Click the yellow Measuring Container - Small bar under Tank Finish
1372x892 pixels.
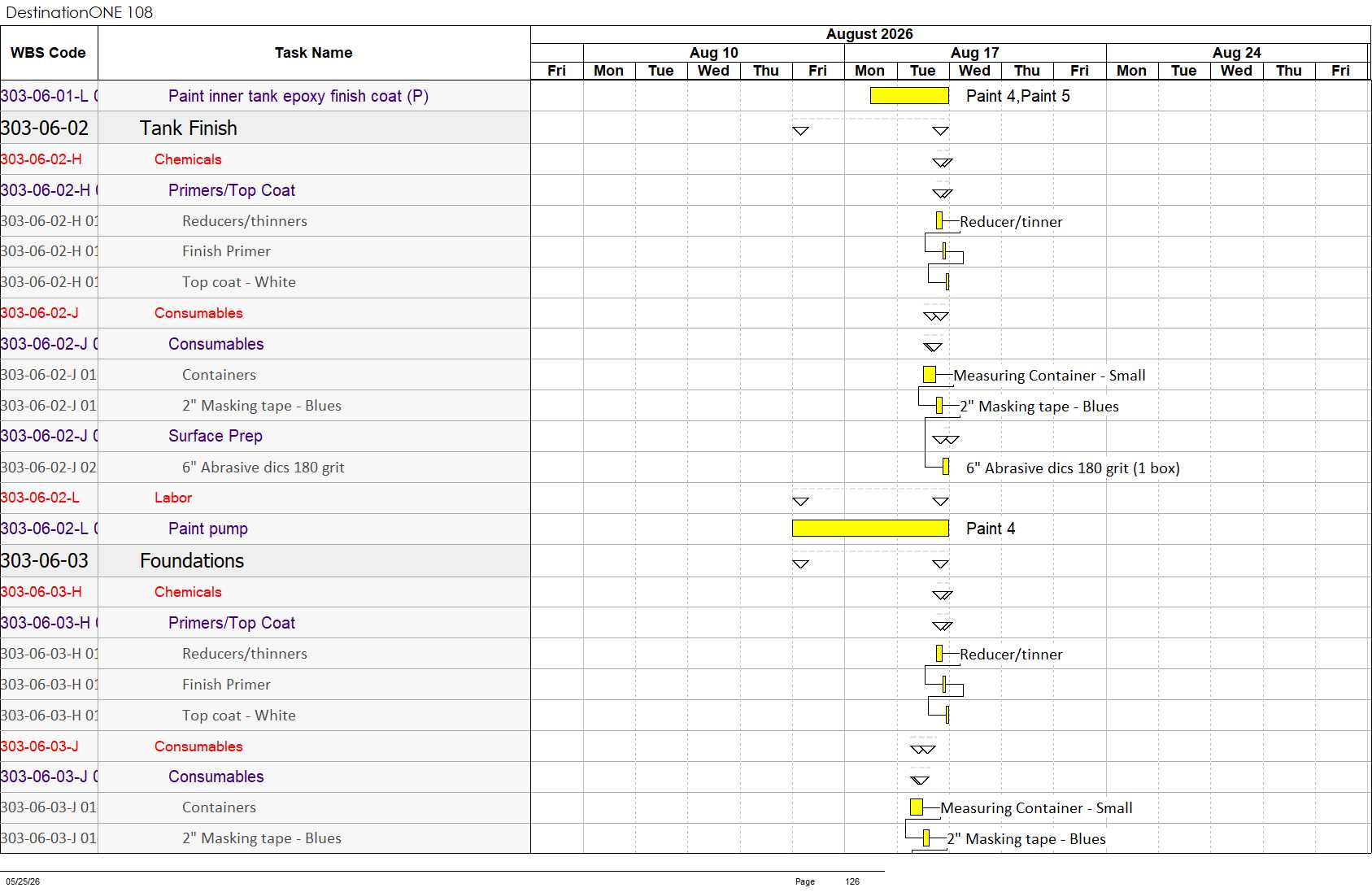(930, 375)
